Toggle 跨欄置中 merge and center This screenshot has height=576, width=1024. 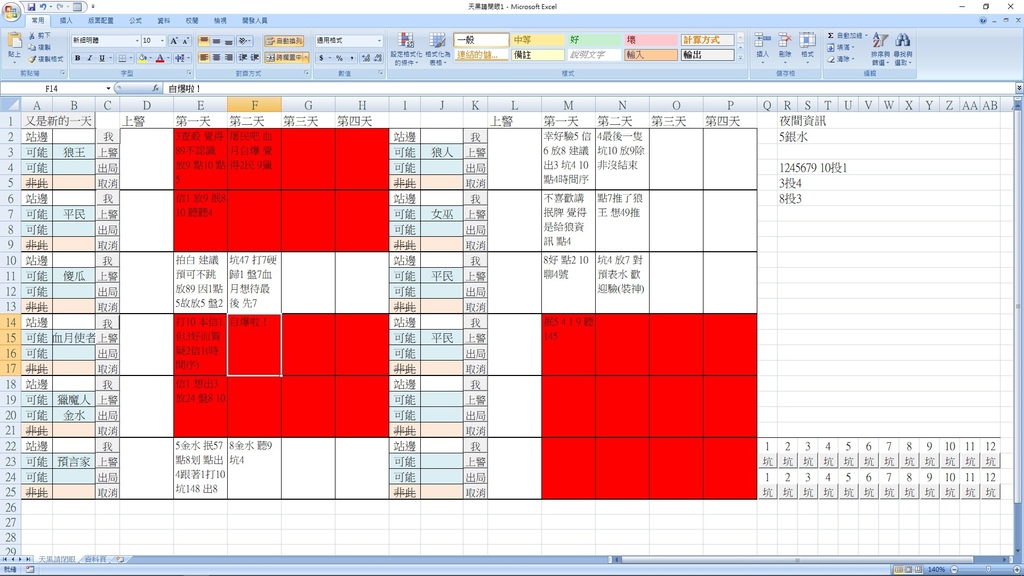coord(283,57)
